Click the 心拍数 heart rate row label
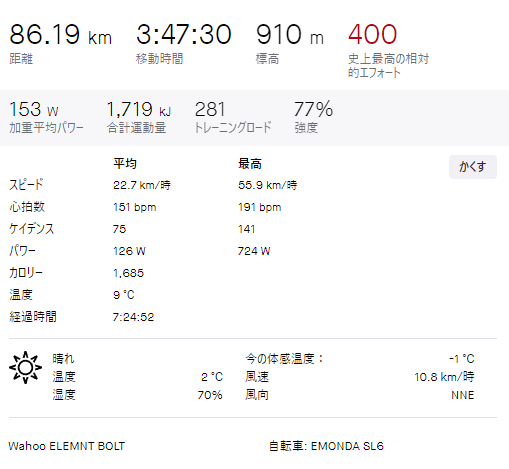This screenshot has width=509, height=469. (x=27, y=207)
